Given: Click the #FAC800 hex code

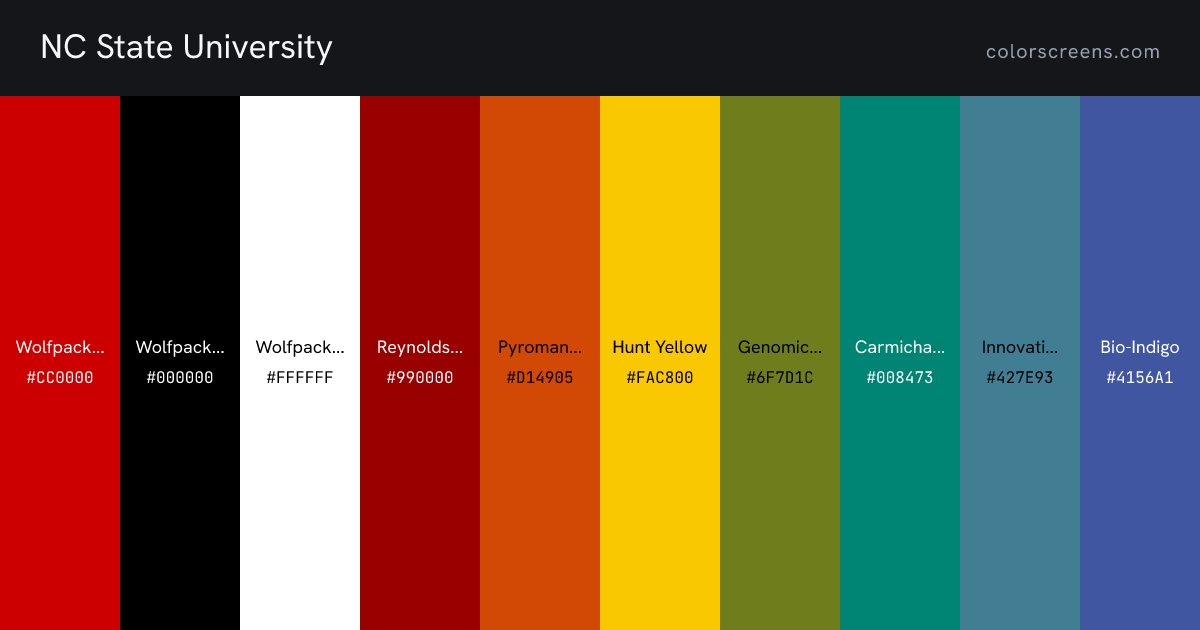Looking at the screenshot, I should tap(660, 378).
